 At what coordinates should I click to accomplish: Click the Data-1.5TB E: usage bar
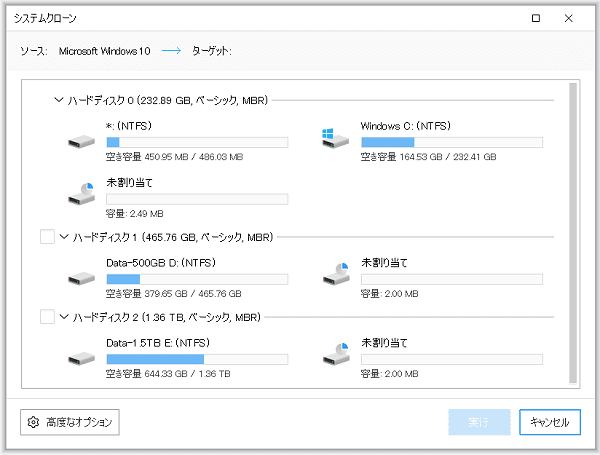pyautogui.click(x=196, y=358)
